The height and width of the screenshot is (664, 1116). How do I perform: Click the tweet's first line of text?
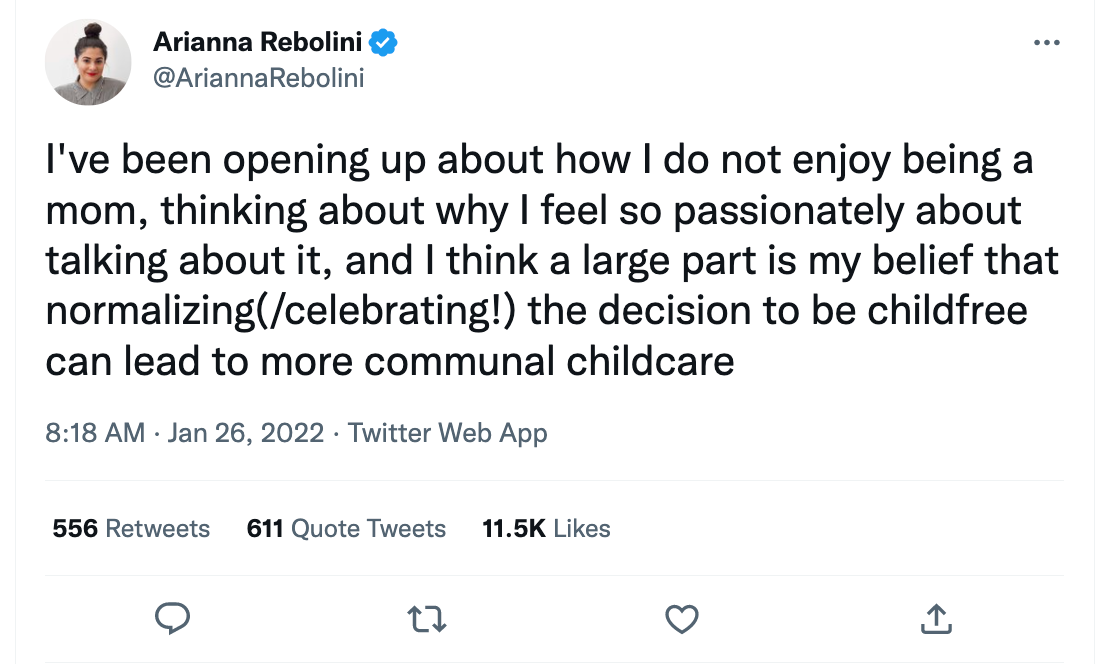539,162
